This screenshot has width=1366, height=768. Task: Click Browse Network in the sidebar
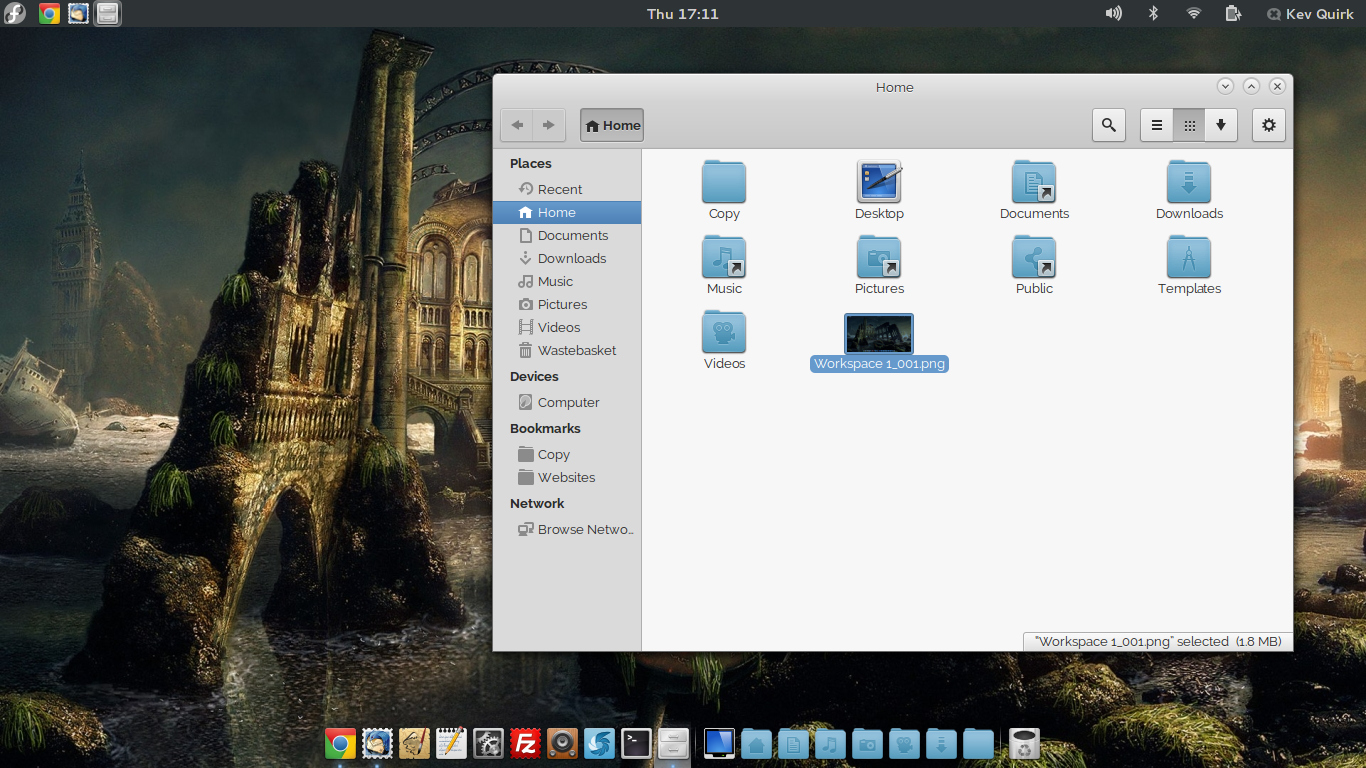[x=584, y=529]
